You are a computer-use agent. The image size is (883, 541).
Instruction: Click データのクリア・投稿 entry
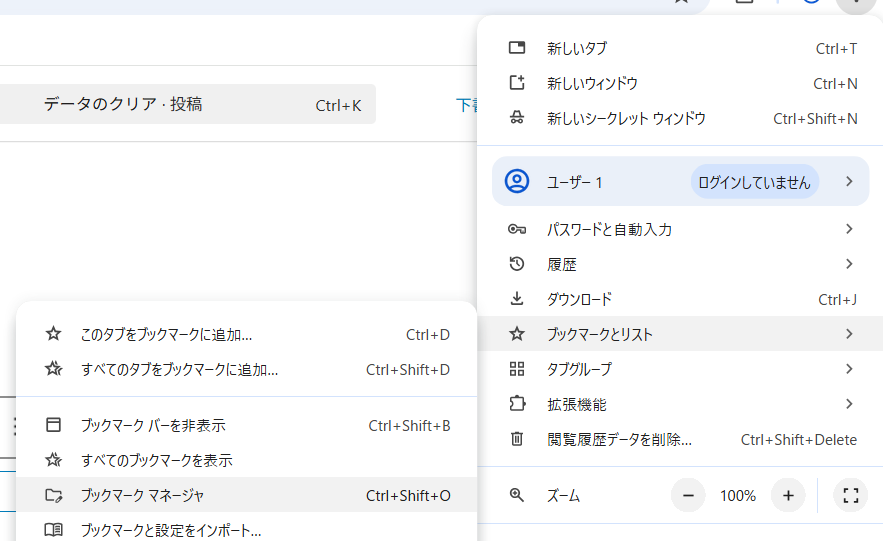pyautogui.click(x=123, y=104)
